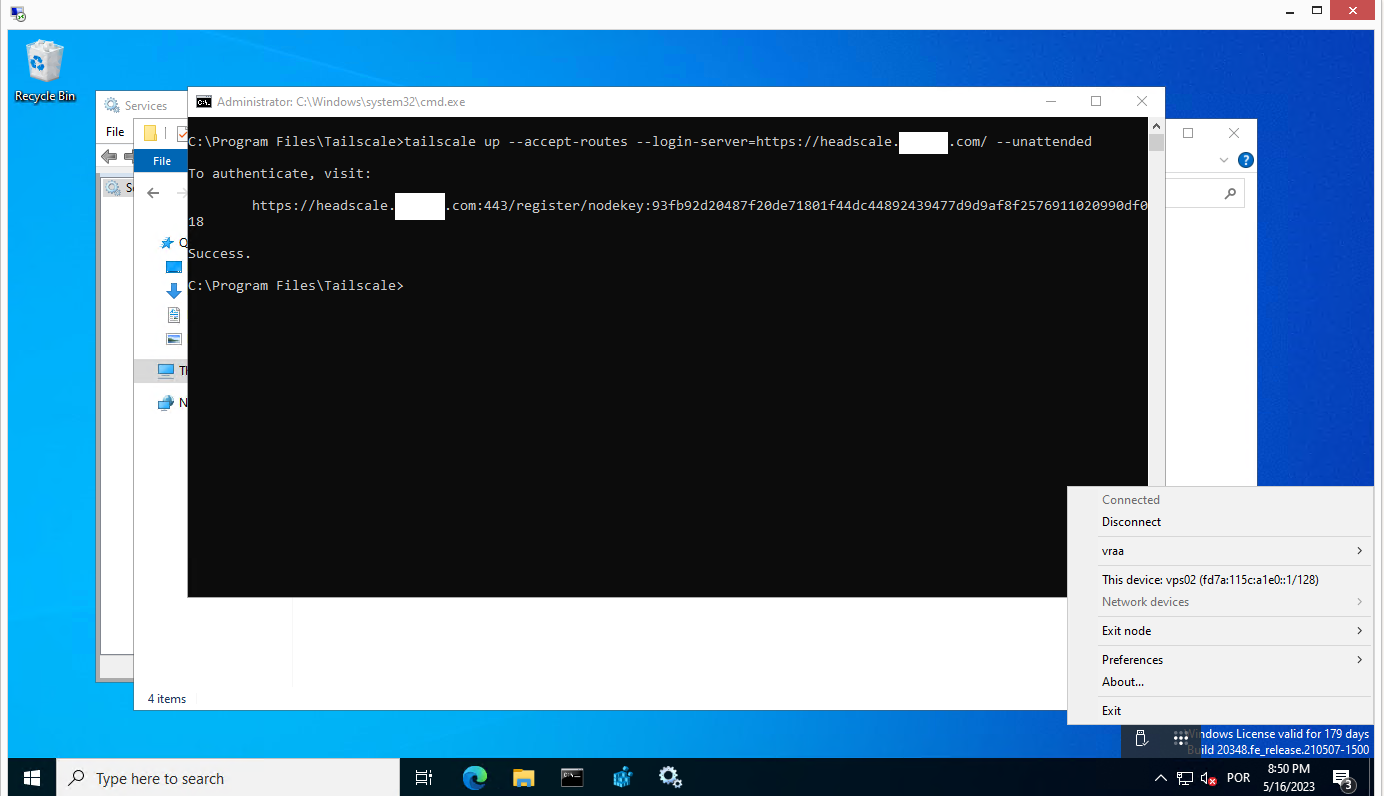Open the Tailscale icon in the system tray
The width and height of the screenshot is (1384, 796).
tap(1181, 739)
